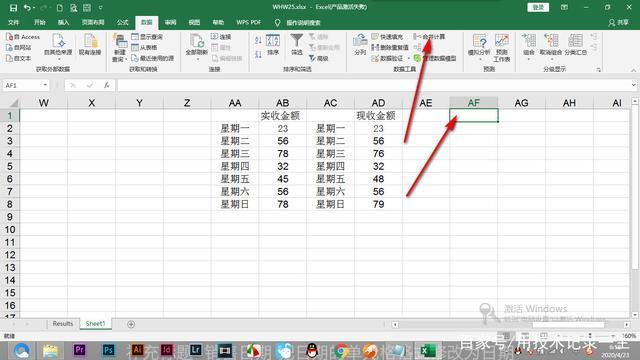Click 高级 (Advanced) filter icon
The image size is (640, 360).
pos(319,58)
